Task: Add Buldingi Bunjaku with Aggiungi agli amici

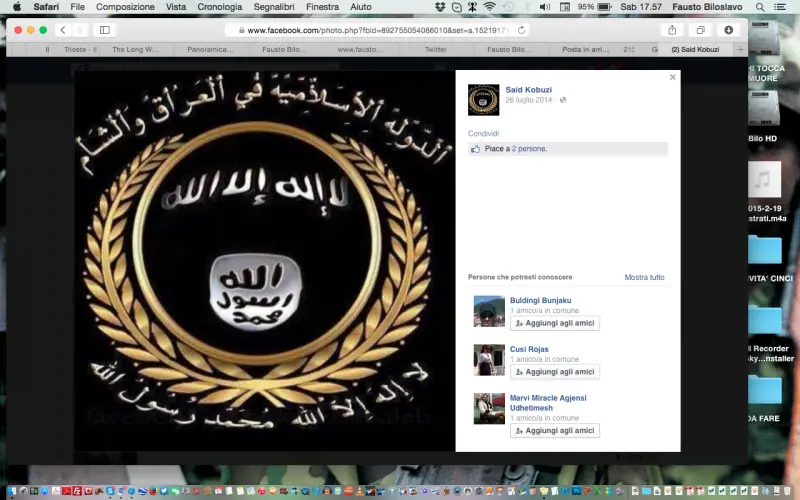Action: (x=555, y=323)
